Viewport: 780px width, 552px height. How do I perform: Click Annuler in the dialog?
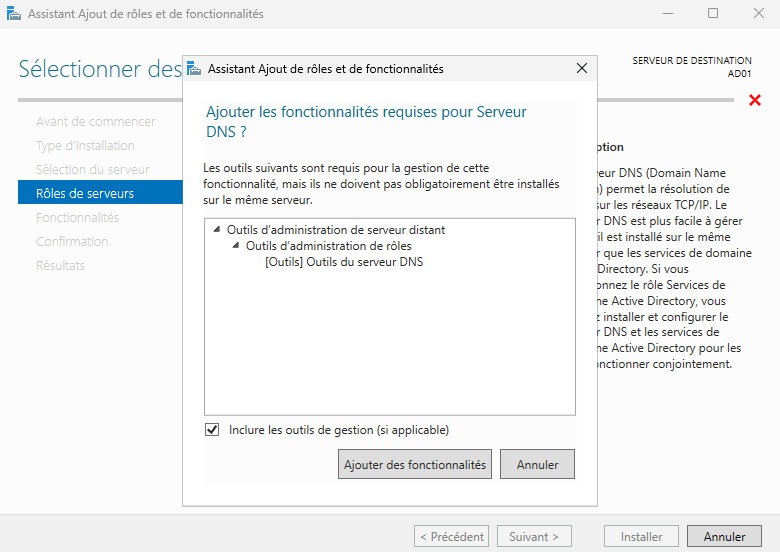[x=537, y=465]
